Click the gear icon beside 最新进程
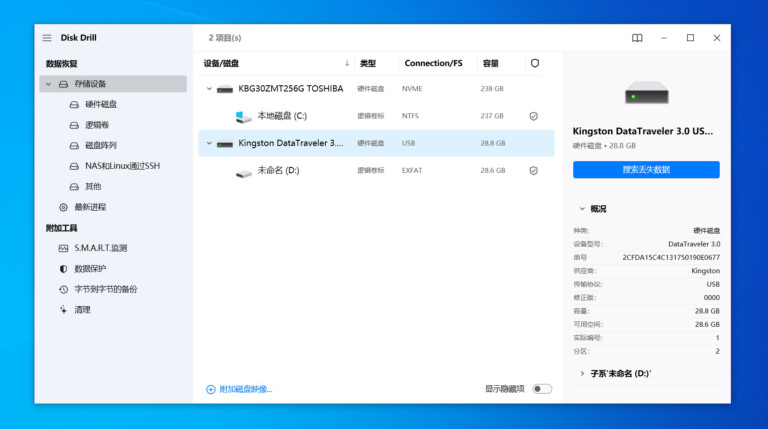Screen dimensions: 768x429 pyautogui.click(x=63, y=207)
